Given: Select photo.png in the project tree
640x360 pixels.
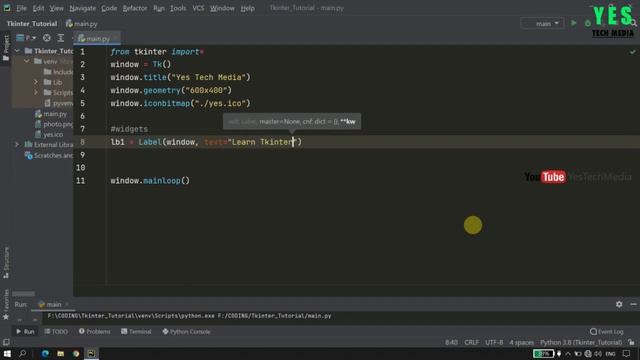Looking at the screenshot, I should click(x=54, y=124).
